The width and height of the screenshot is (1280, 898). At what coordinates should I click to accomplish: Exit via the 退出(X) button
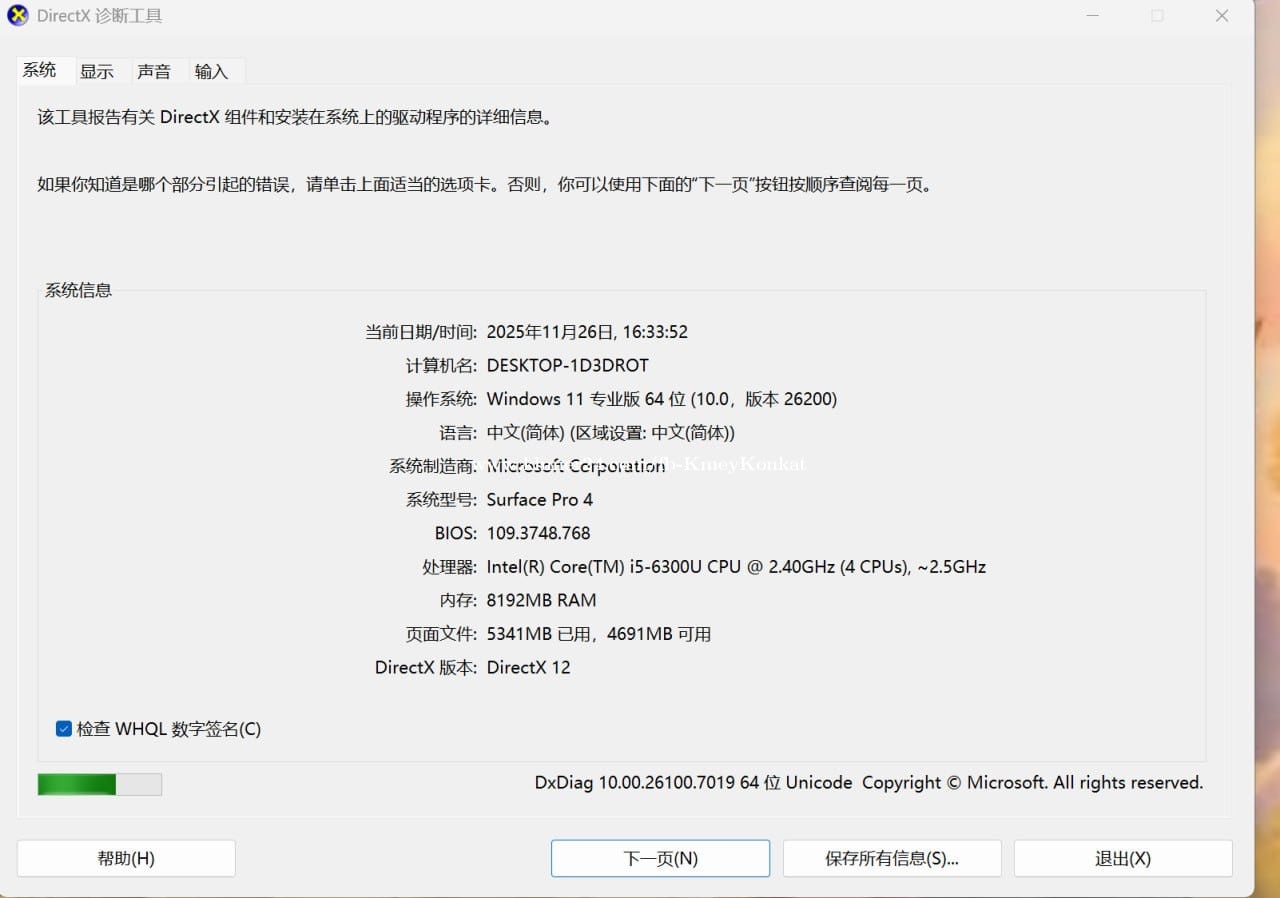pyautogui.click(x=1122, y=858)
